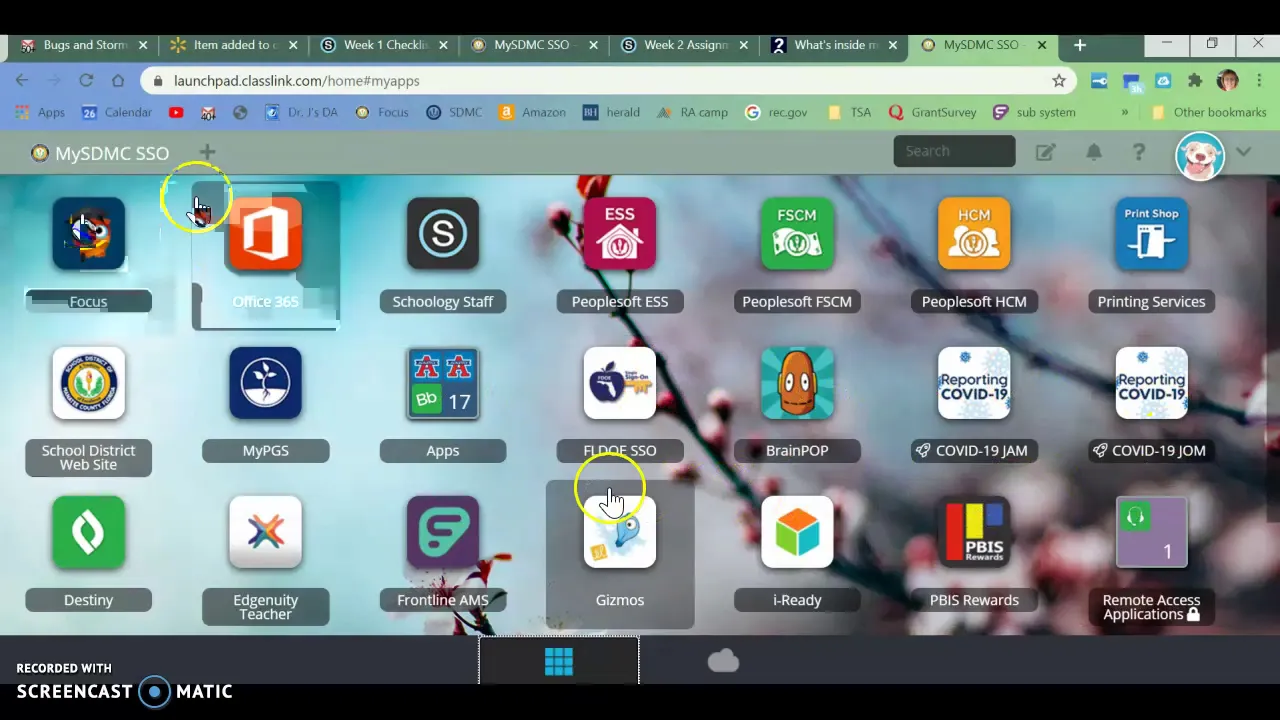Open a new browser tab

coord(1079,45)
